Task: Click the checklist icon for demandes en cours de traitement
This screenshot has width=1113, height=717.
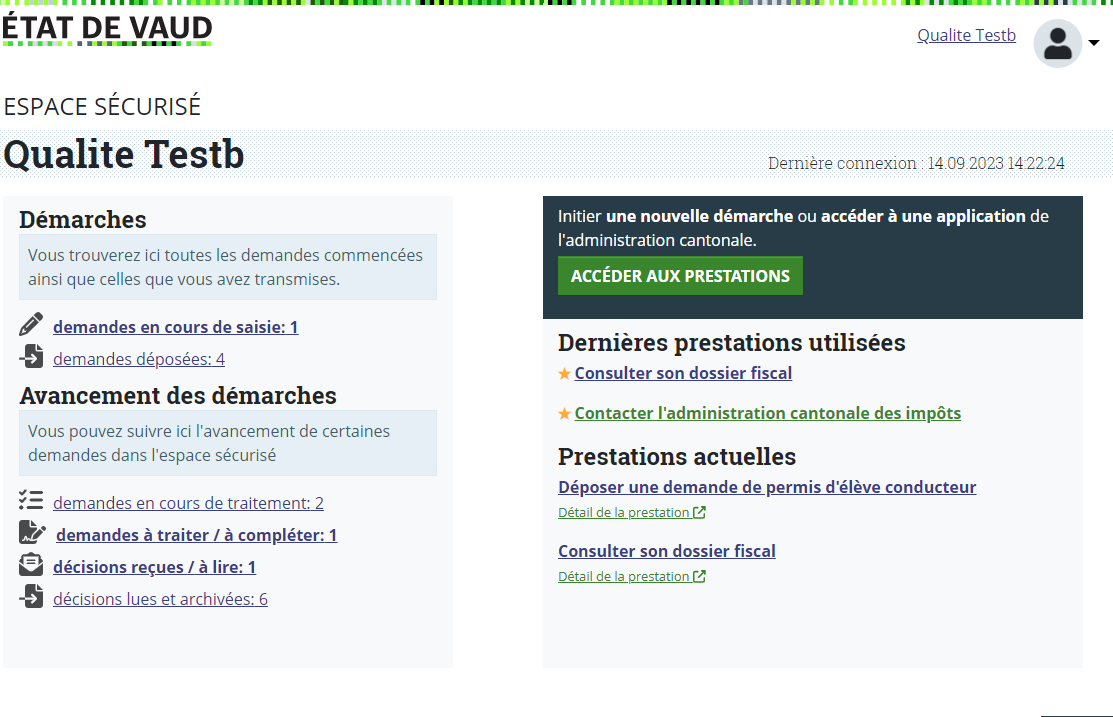Action: (31, 500)
